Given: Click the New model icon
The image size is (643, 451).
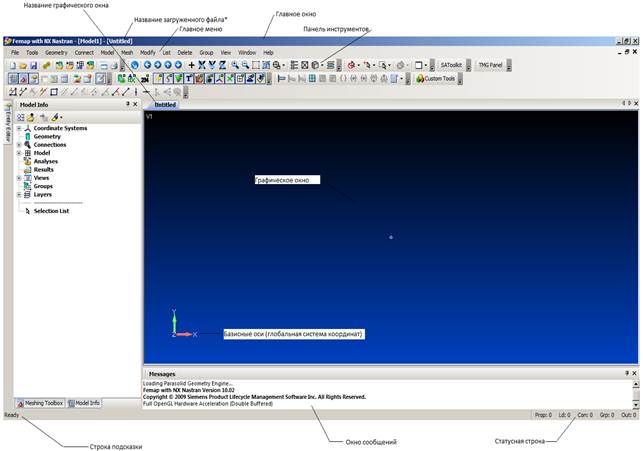Looking at the screenshot, I should pos(13,65).
